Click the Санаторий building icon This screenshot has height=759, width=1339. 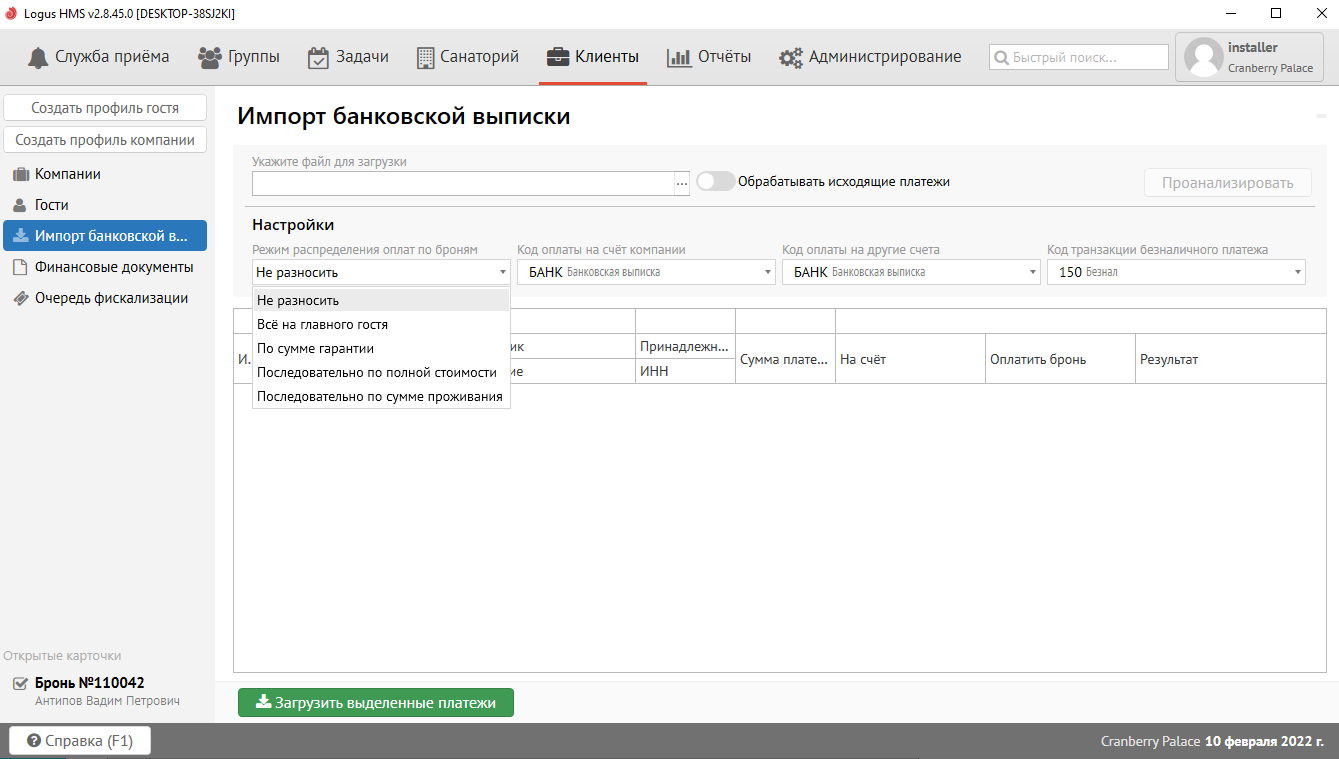426,57
